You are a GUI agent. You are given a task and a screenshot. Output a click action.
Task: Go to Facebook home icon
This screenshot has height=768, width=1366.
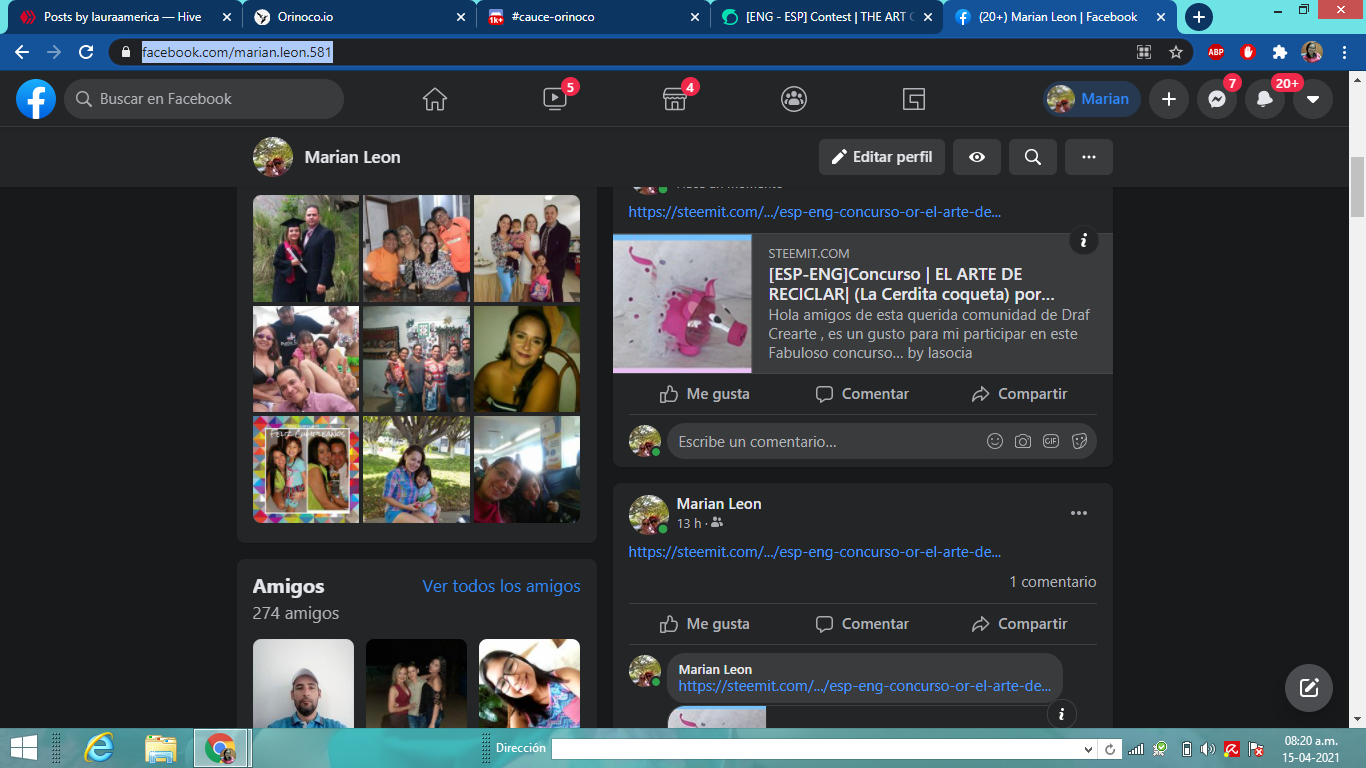pos(435,99)
